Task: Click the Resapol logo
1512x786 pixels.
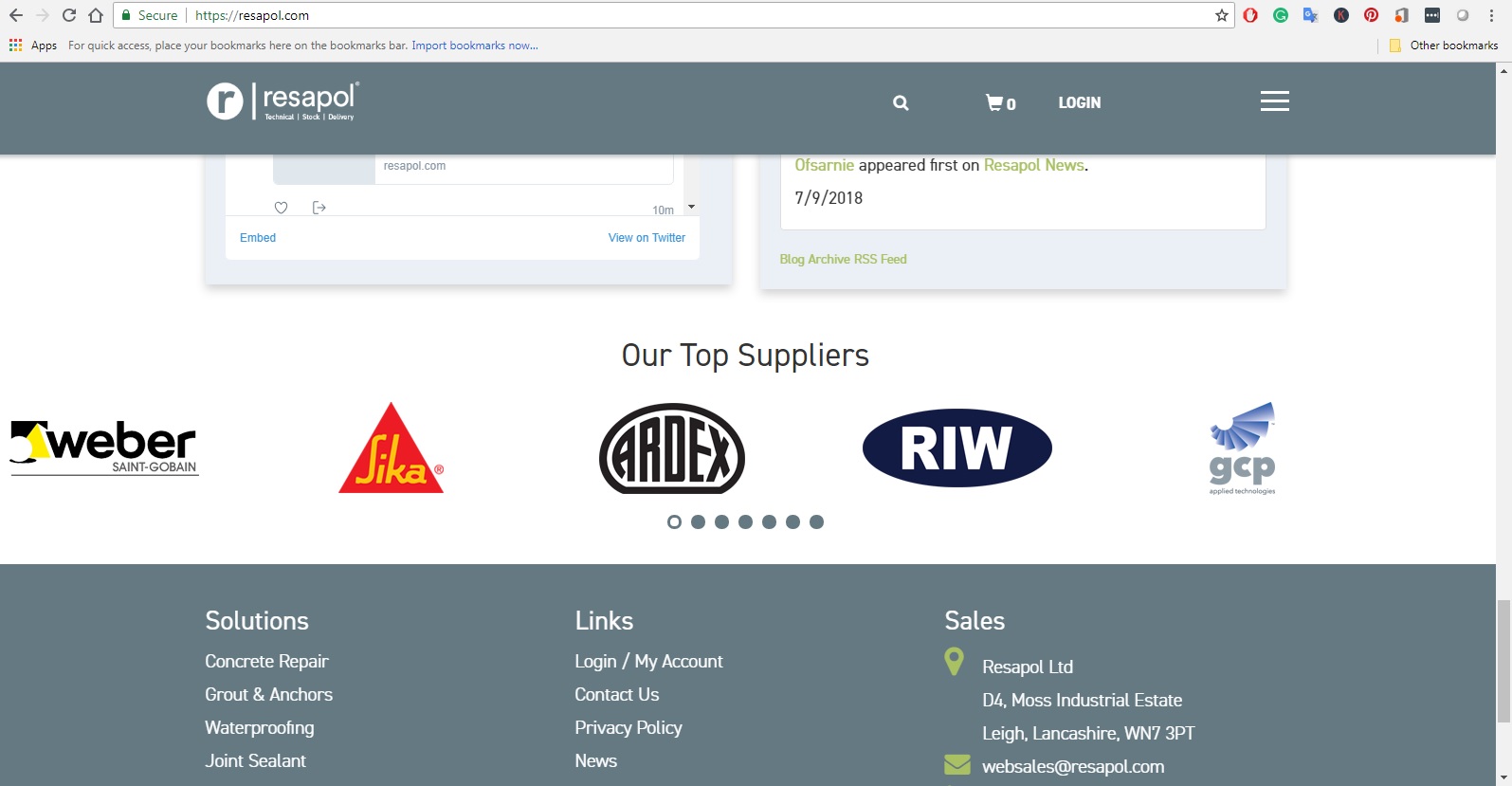Action: [x=282, y=101]
